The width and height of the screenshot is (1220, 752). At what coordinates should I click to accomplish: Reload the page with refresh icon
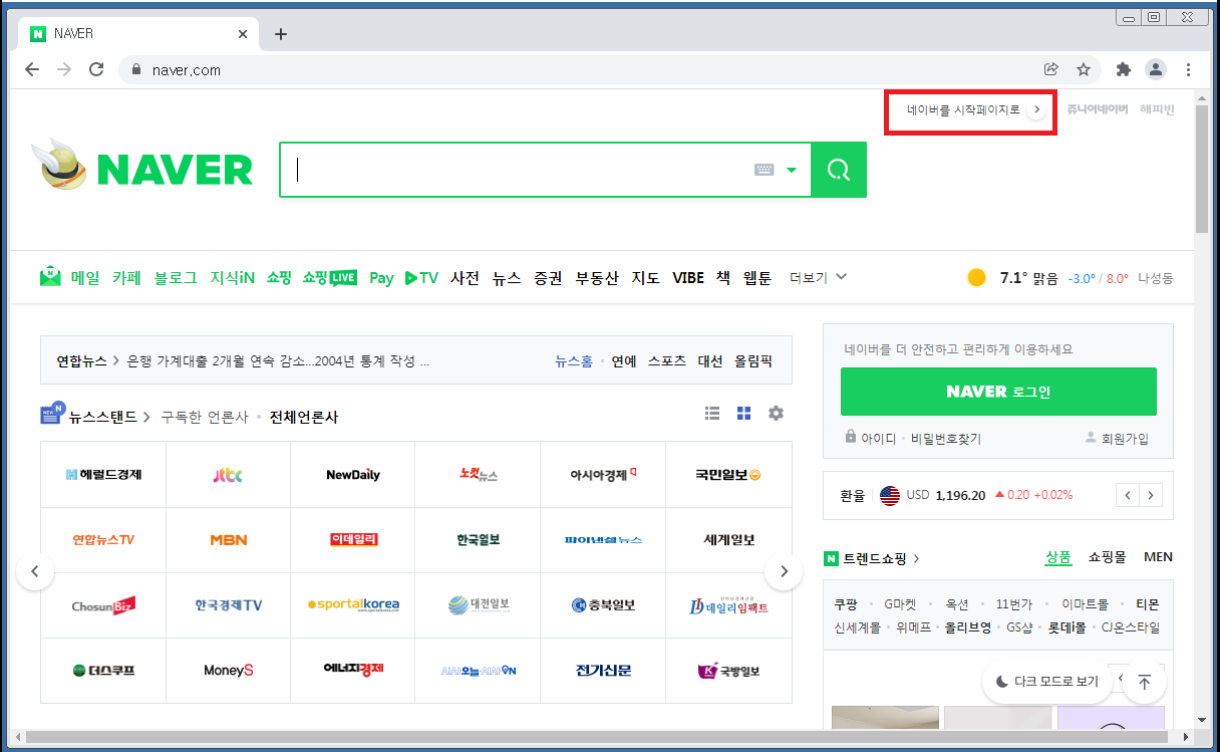tap(96, 69)
